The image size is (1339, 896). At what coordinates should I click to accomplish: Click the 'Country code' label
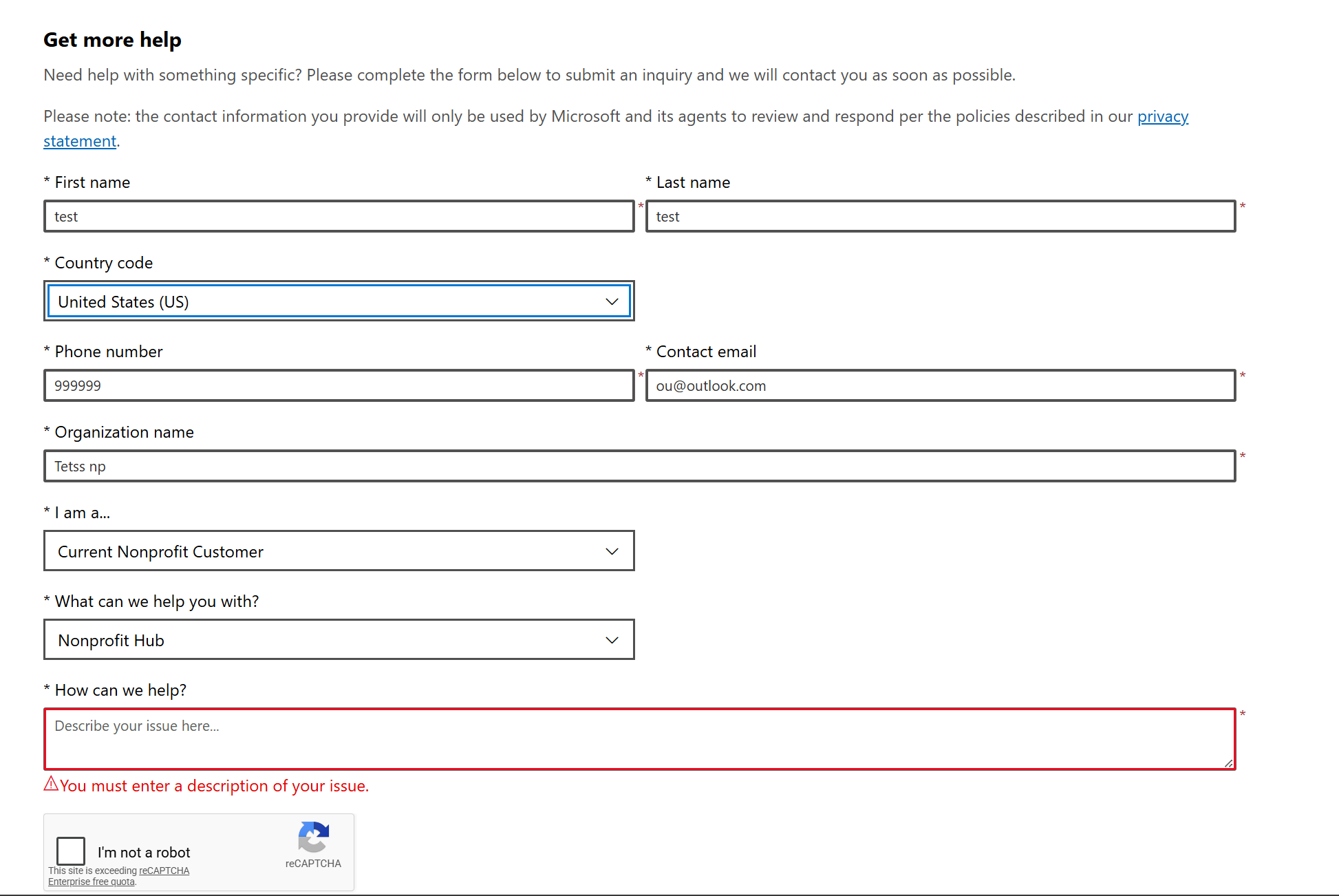click(103, 263)
